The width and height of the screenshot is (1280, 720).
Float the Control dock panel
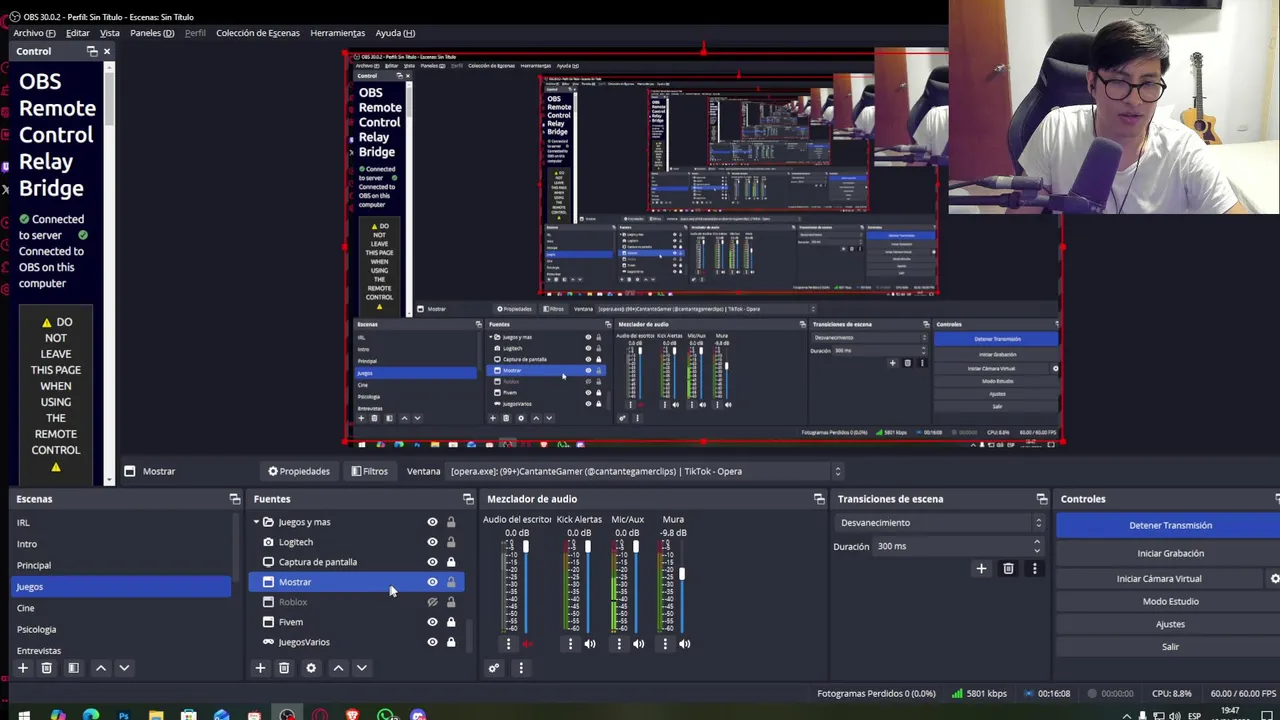tap(92, 51)
